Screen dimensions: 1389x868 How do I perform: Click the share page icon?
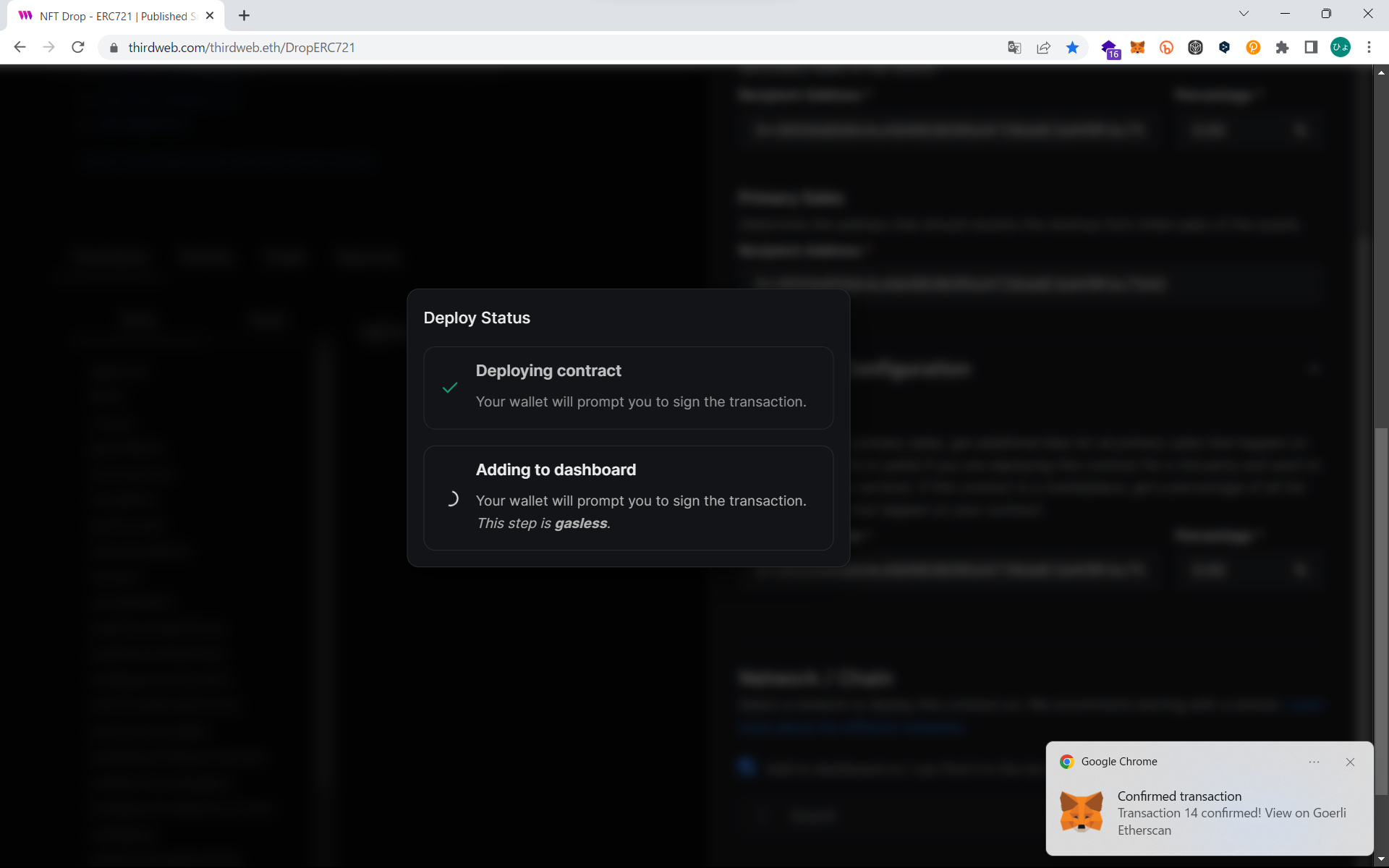(1043, 48)
